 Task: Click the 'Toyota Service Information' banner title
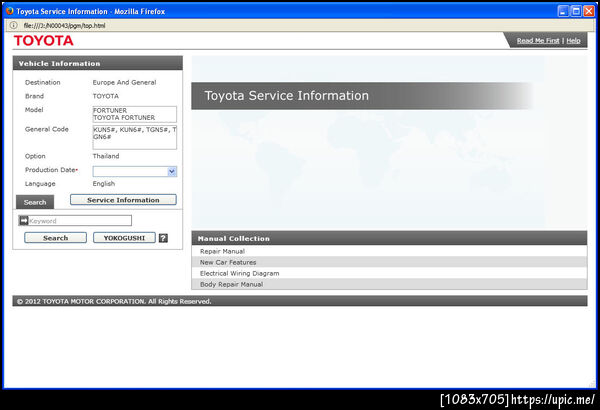click(287, 95)
